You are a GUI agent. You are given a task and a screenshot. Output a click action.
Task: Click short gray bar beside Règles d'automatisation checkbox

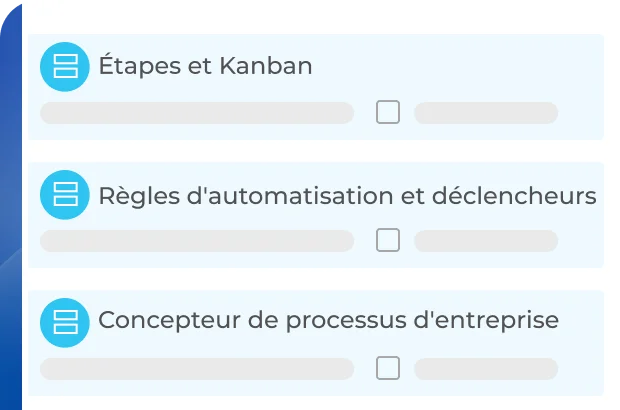[486, 241]
